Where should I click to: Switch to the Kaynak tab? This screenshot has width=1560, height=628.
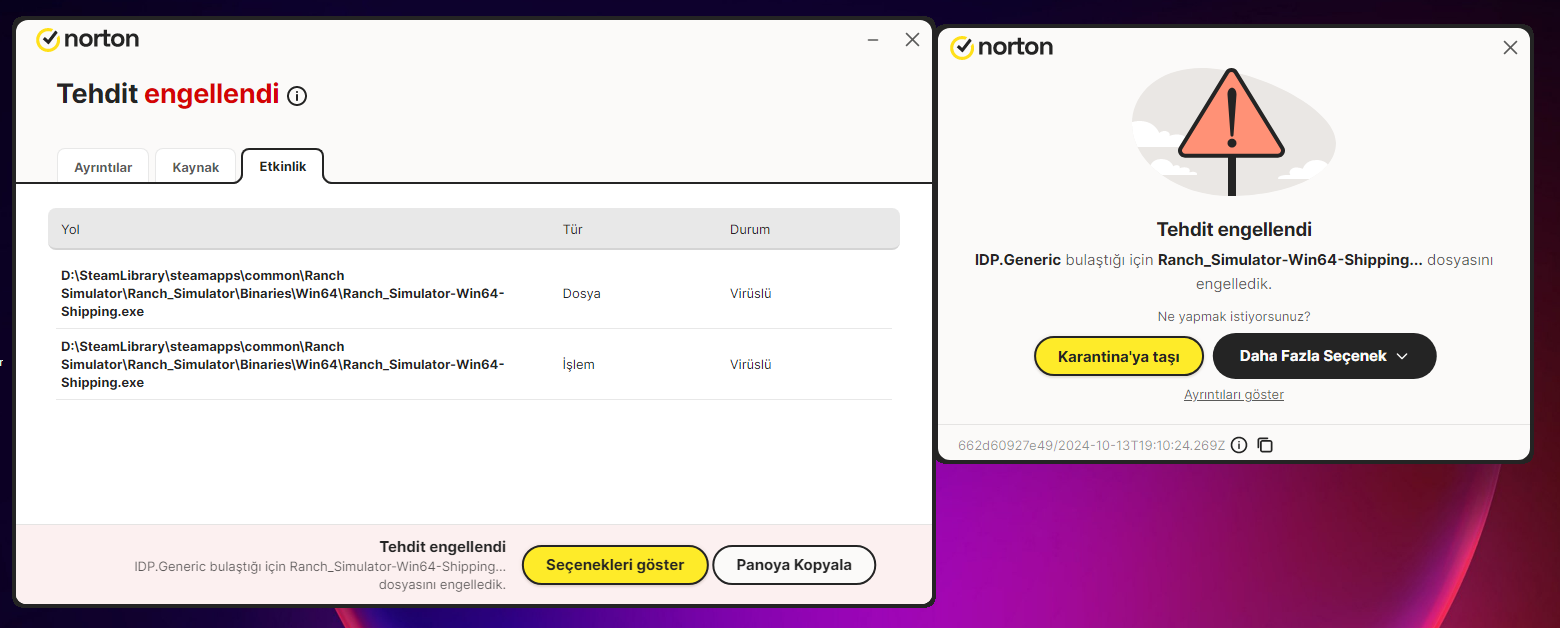pyautogui.click(x=196, y=167)
